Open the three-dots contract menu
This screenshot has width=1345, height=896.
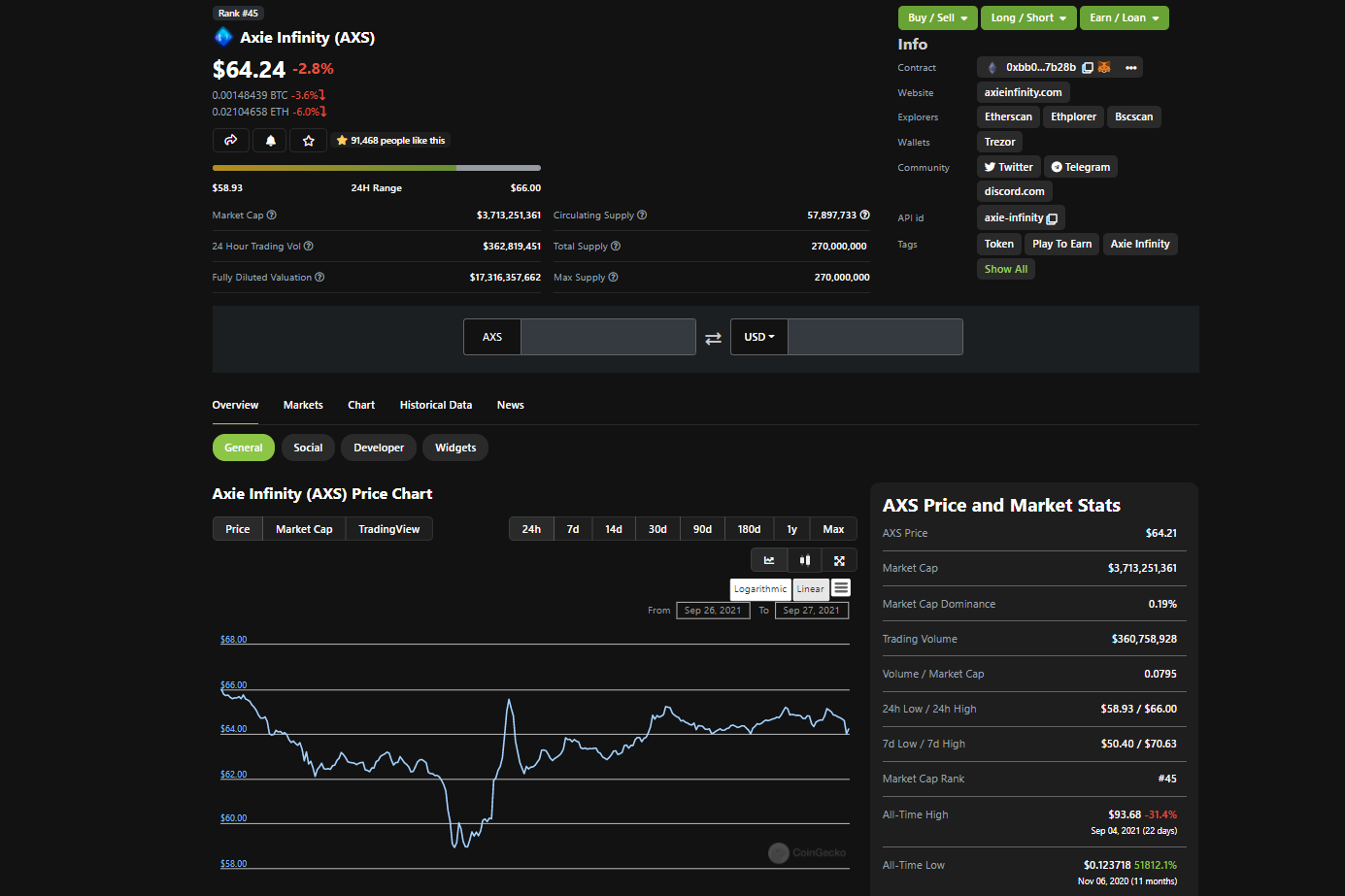1131,68
